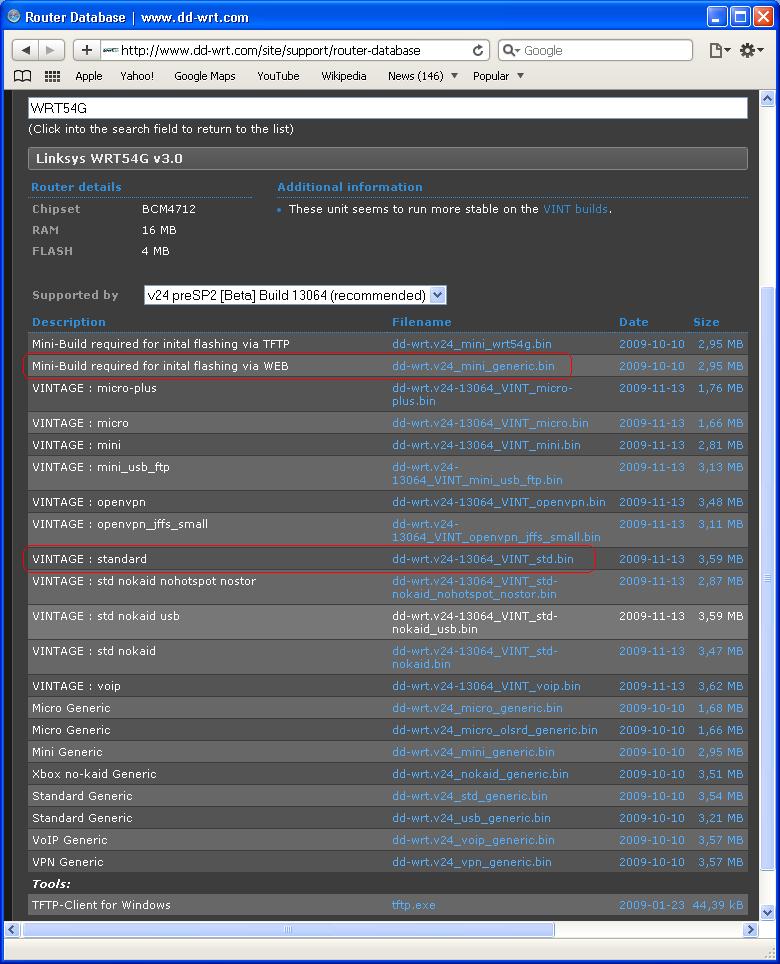Download dd-wrt.v24_nokaid_generic.bin
The height and width of the screenshot is (964, 780).
coord(480,775)
